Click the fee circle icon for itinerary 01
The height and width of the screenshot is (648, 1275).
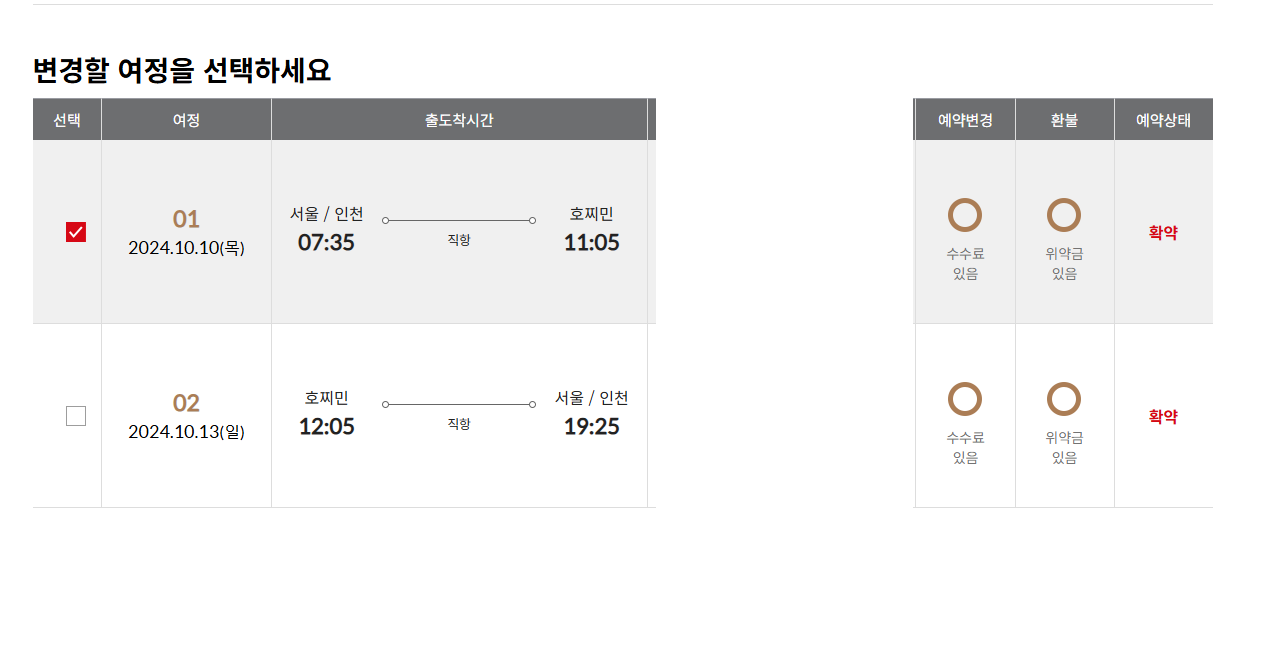(965, 215)
